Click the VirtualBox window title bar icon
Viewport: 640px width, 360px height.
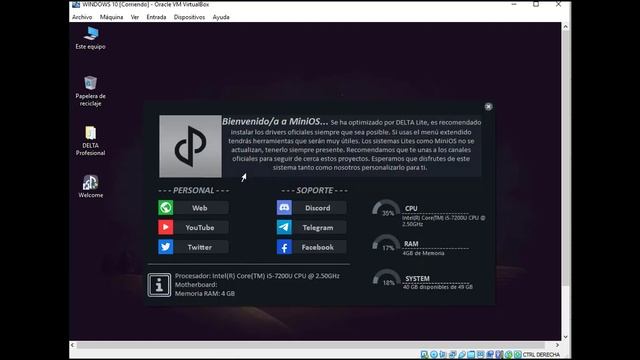click(76, 4)
